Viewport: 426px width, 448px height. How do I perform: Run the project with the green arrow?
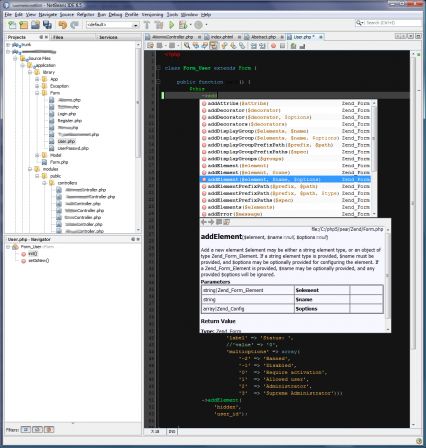coord(171,25)
